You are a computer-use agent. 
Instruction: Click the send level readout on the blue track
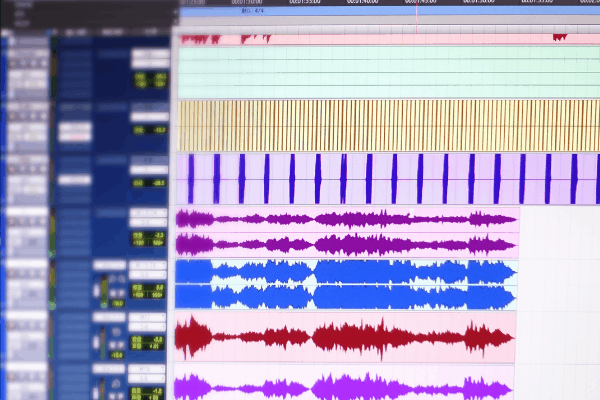pos(118,304)
